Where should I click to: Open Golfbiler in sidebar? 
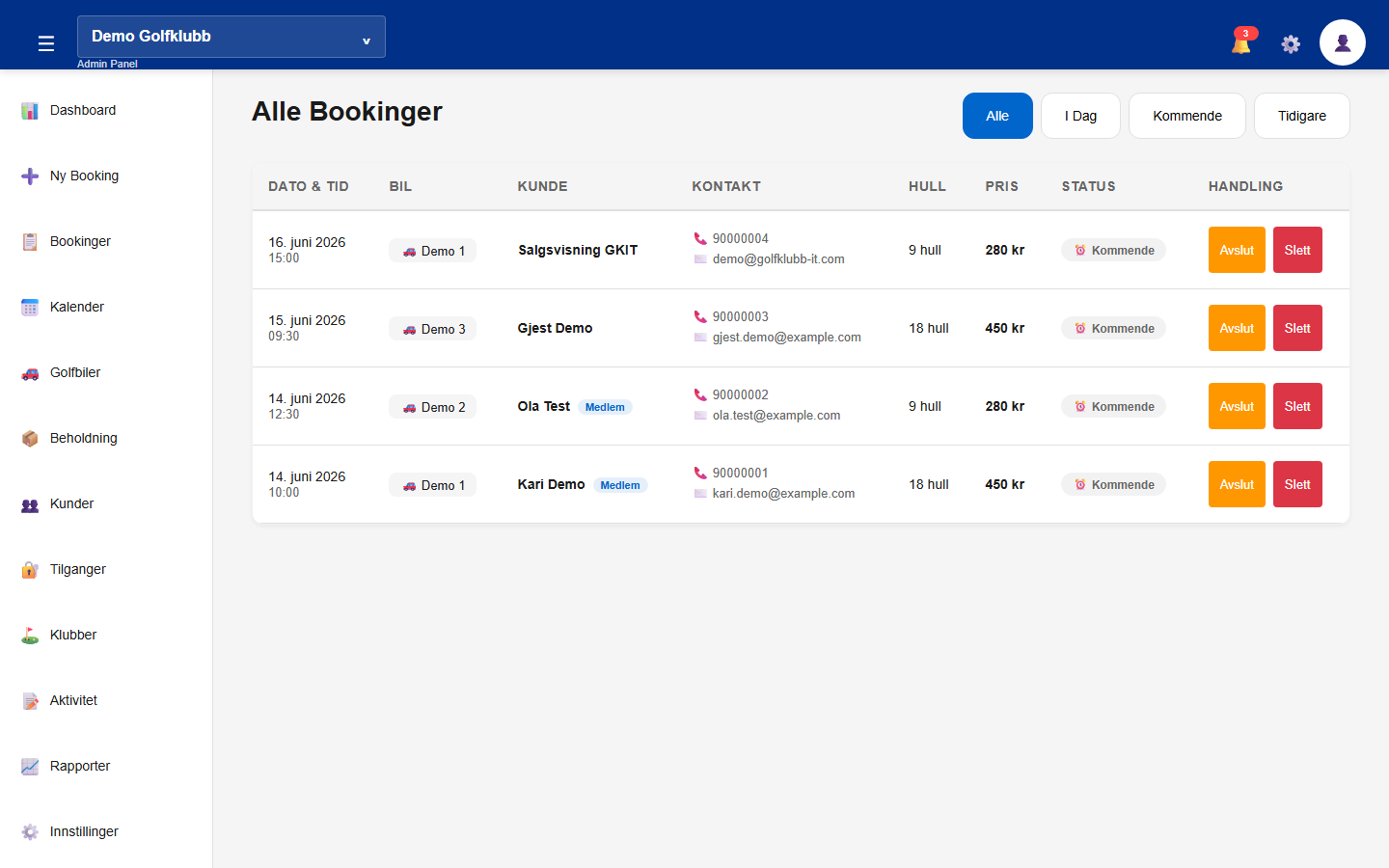click(x=106, y=372)
